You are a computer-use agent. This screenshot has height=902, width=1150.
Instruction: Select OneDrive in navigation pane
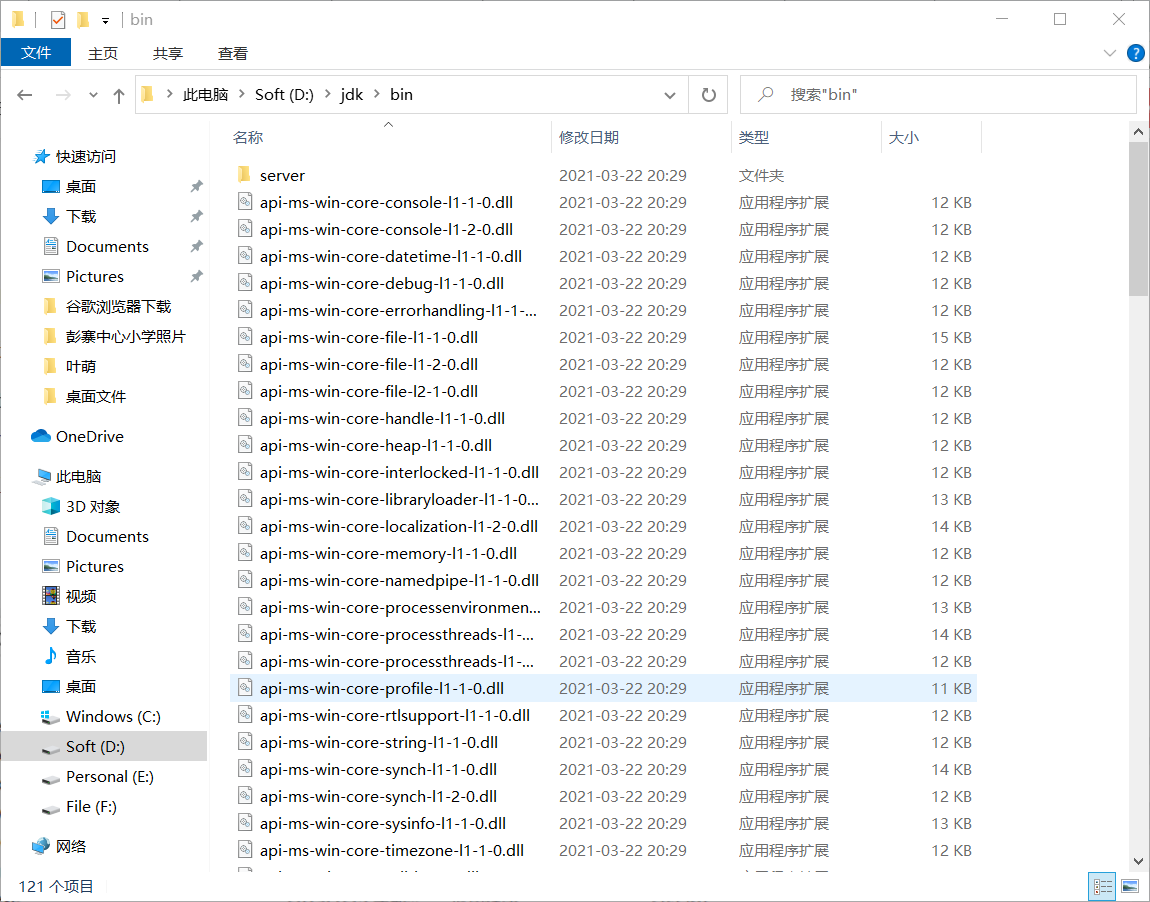tap(89, 436)
